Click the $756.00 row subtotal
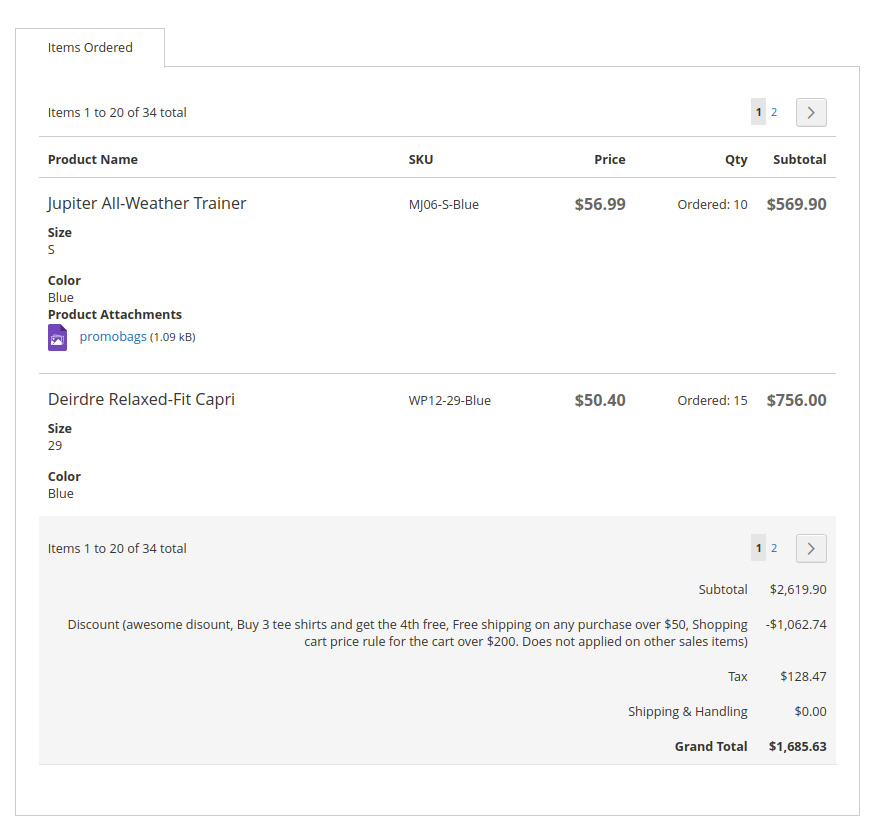 point(796,400)
